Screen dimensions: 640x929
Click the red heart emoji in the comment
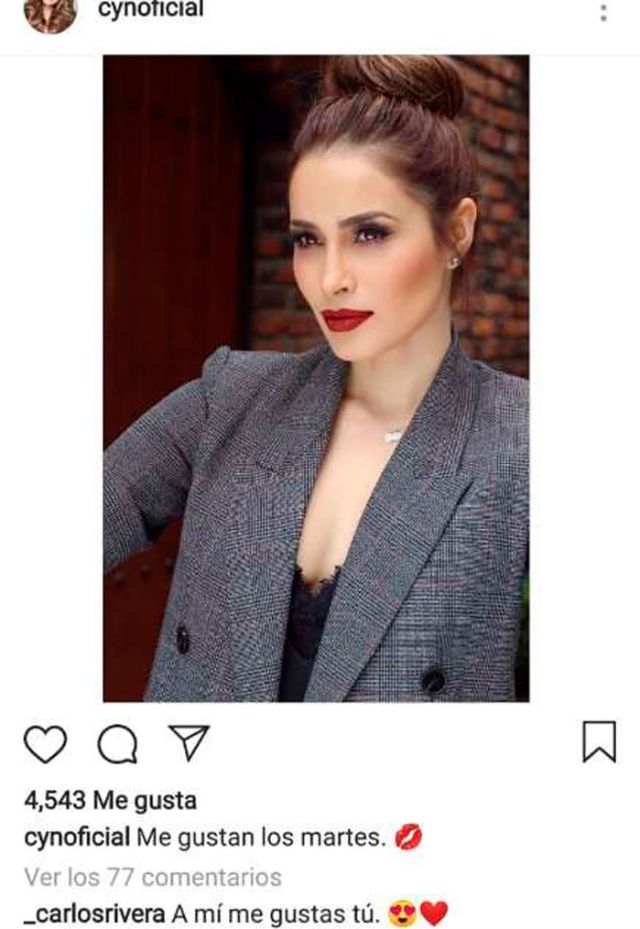[x=434, y=914]
